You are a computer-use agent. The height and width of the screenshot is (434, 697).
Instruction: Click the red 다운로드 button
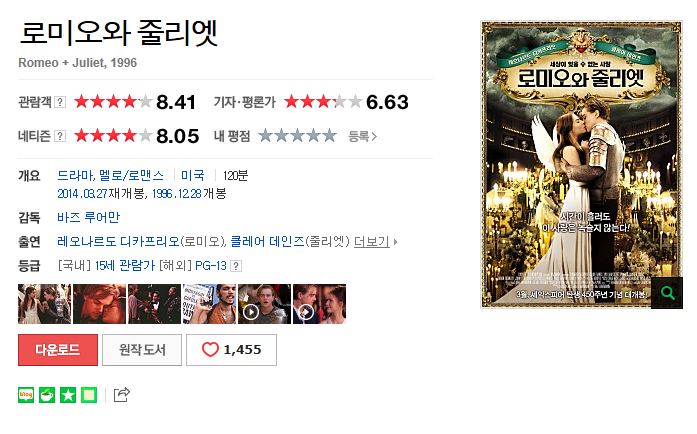tap(58, 350)
